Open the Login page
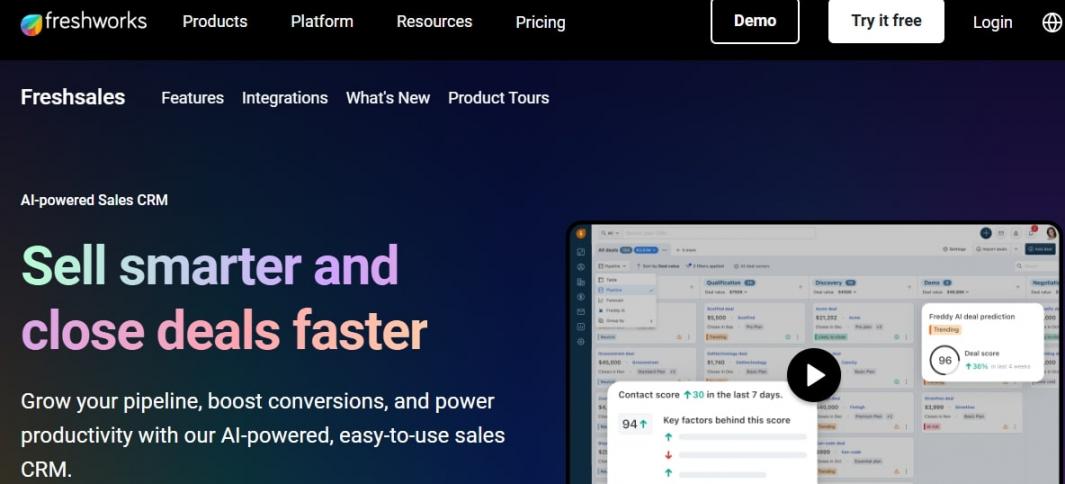This screenshot has height=484, width=1065. pos(992,22)
